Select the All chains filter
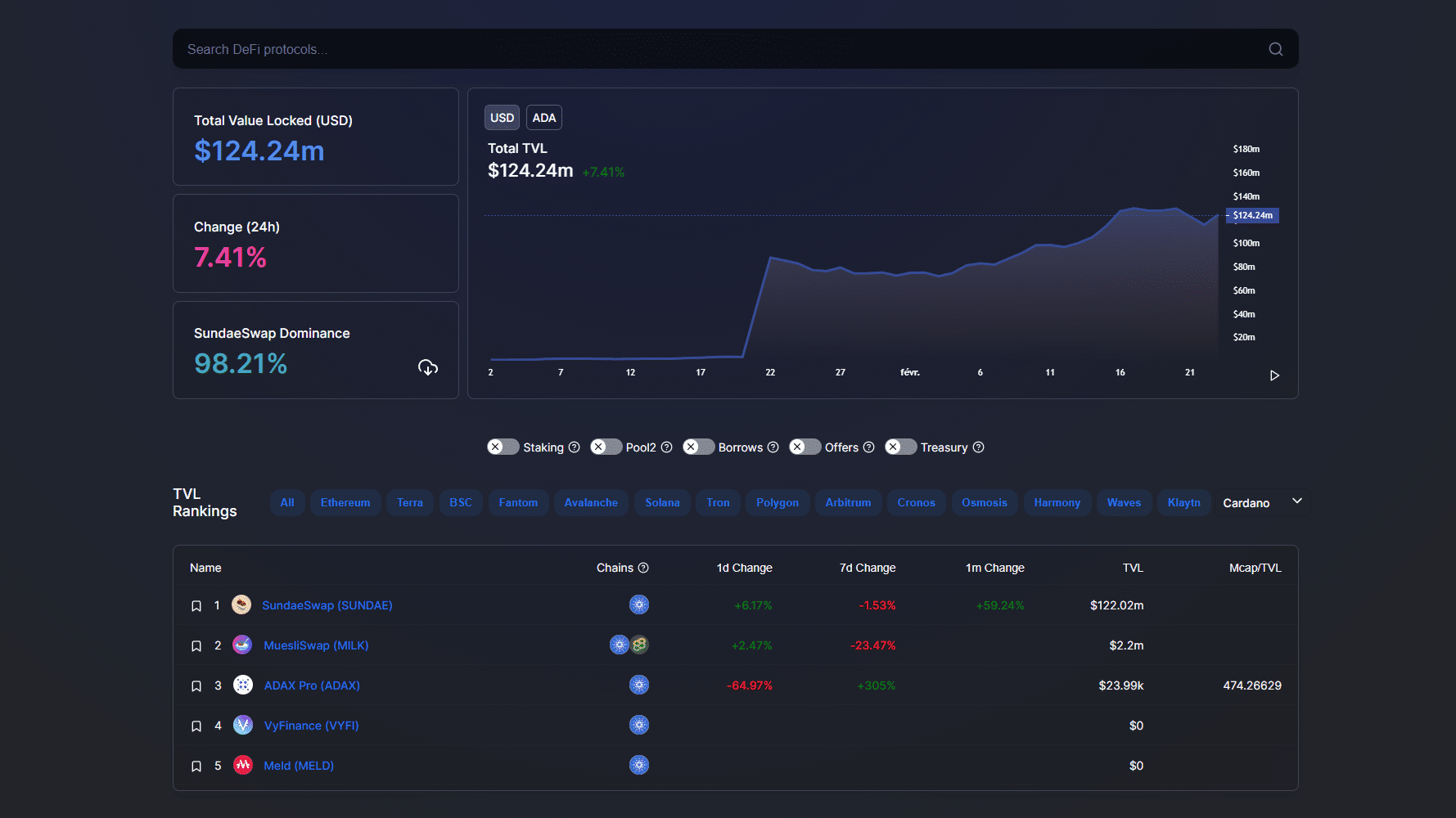Image resolution: width=1456 pixels, height=818 pixels. 287,502
